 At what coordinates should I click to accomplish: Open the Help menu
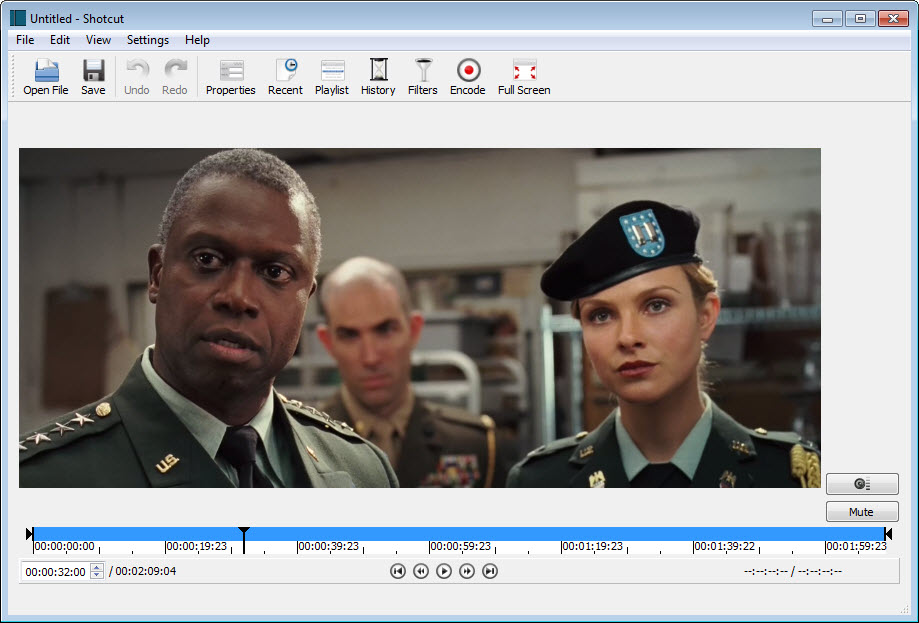[197, 40]
